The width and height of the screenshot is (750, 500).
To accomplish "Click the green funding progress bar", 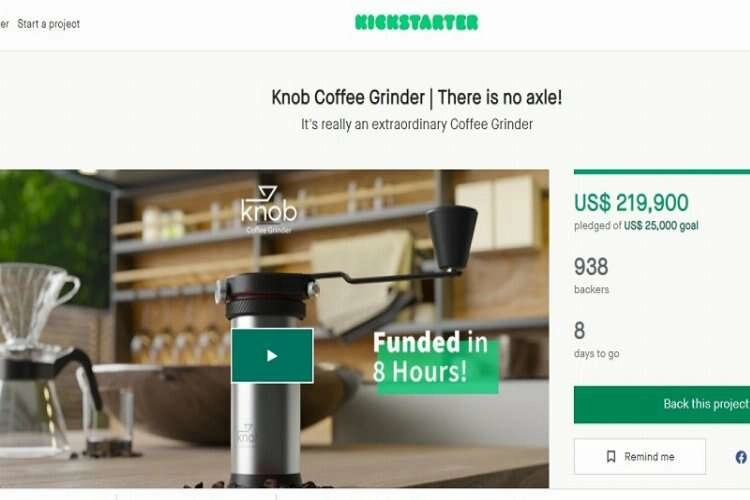I will pyautogui.click(x=662, y=172).
